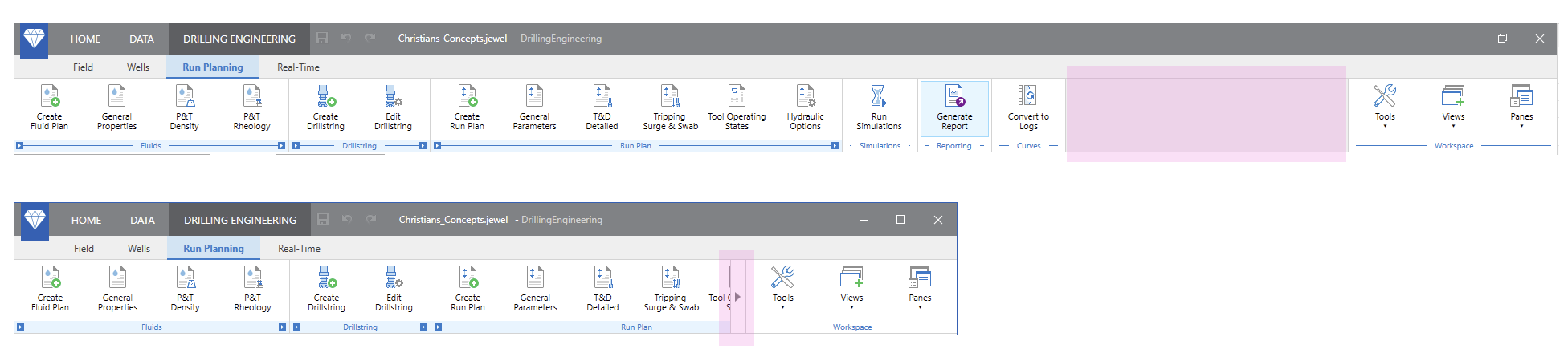Click the Simulations group label in the wider window
This screenshot has width=1568, height=353.
coord(880,146)
